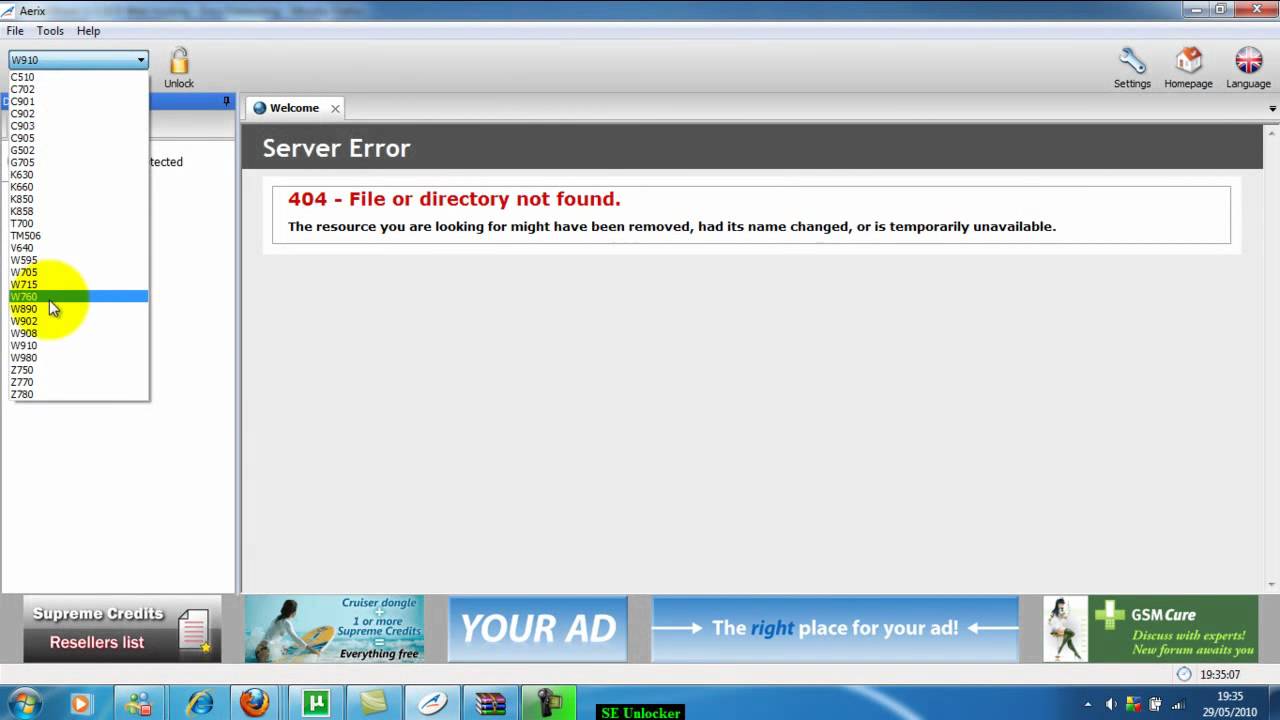
Task: Click the Unlock padlock icon
Action: [x=179, y=62]
